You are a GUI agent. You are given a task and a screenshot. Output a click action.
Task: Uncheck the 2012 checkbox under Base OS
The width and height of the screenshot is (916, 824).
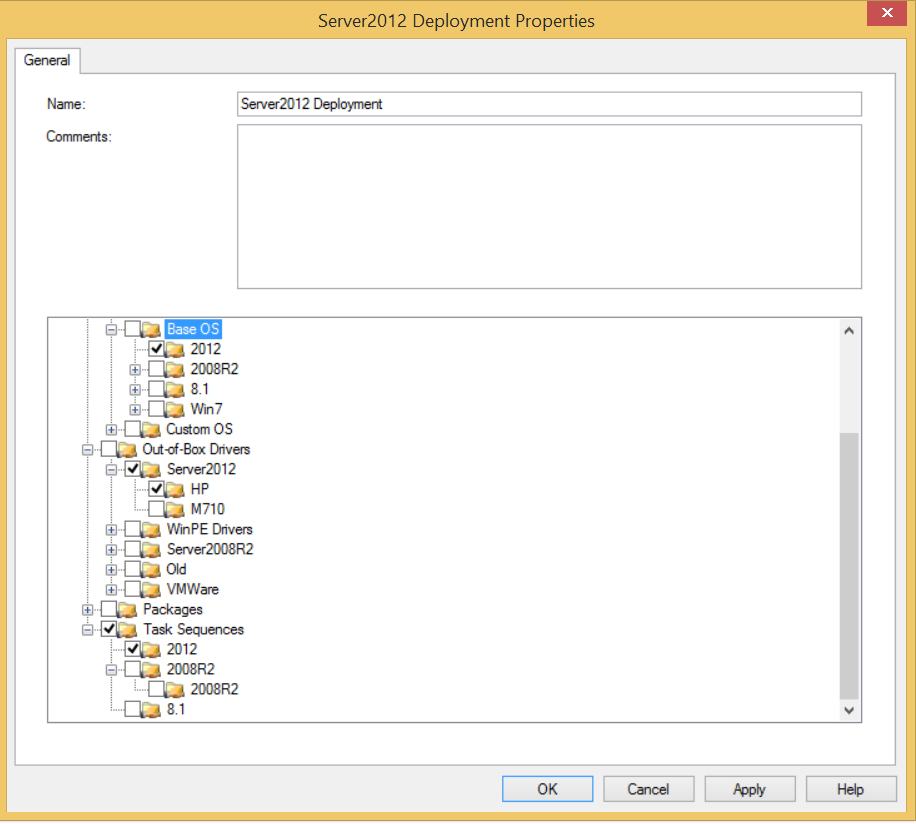coord(157,349)
